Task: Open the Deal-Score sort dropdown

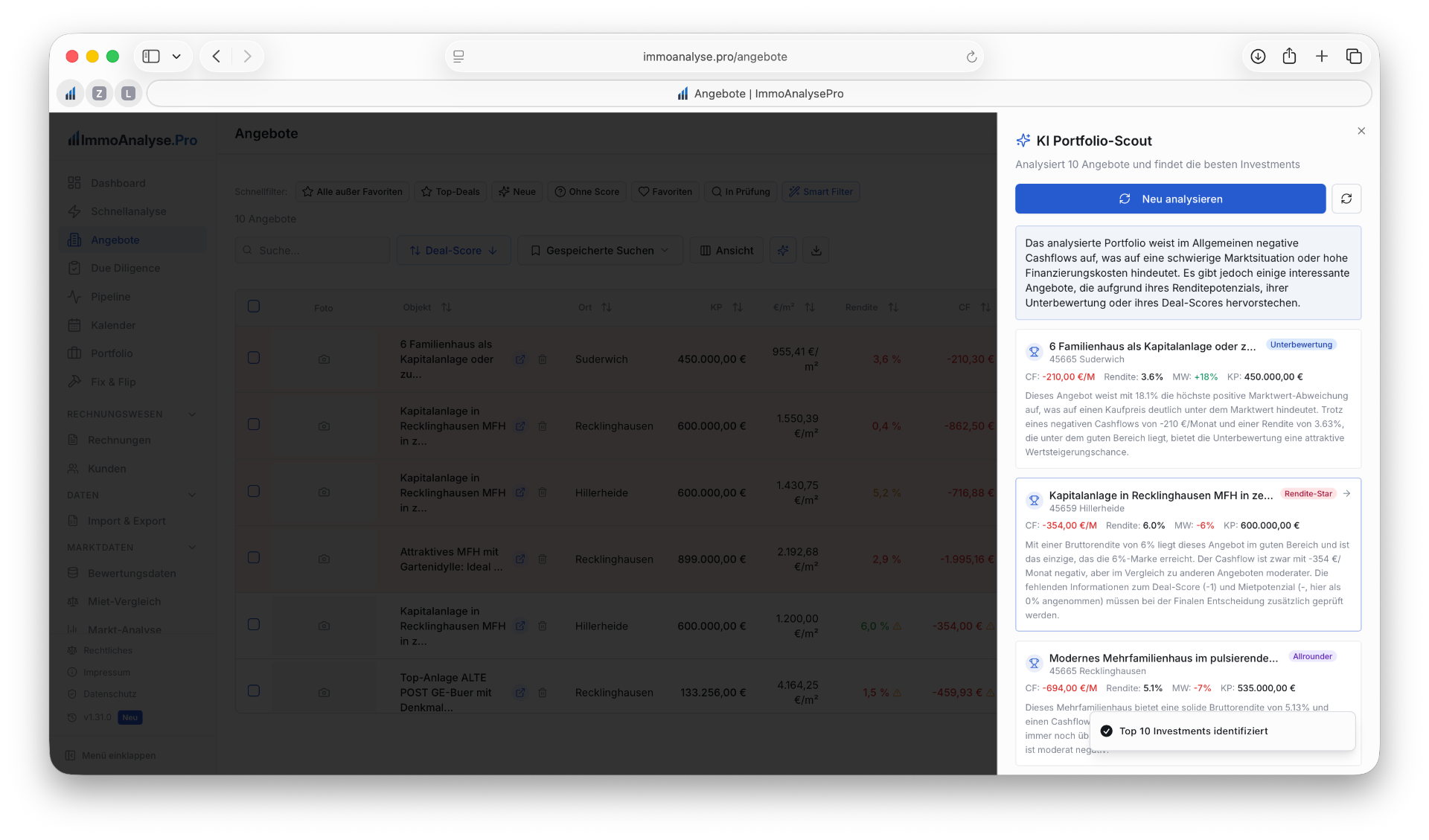Action: tap(453, 251)
